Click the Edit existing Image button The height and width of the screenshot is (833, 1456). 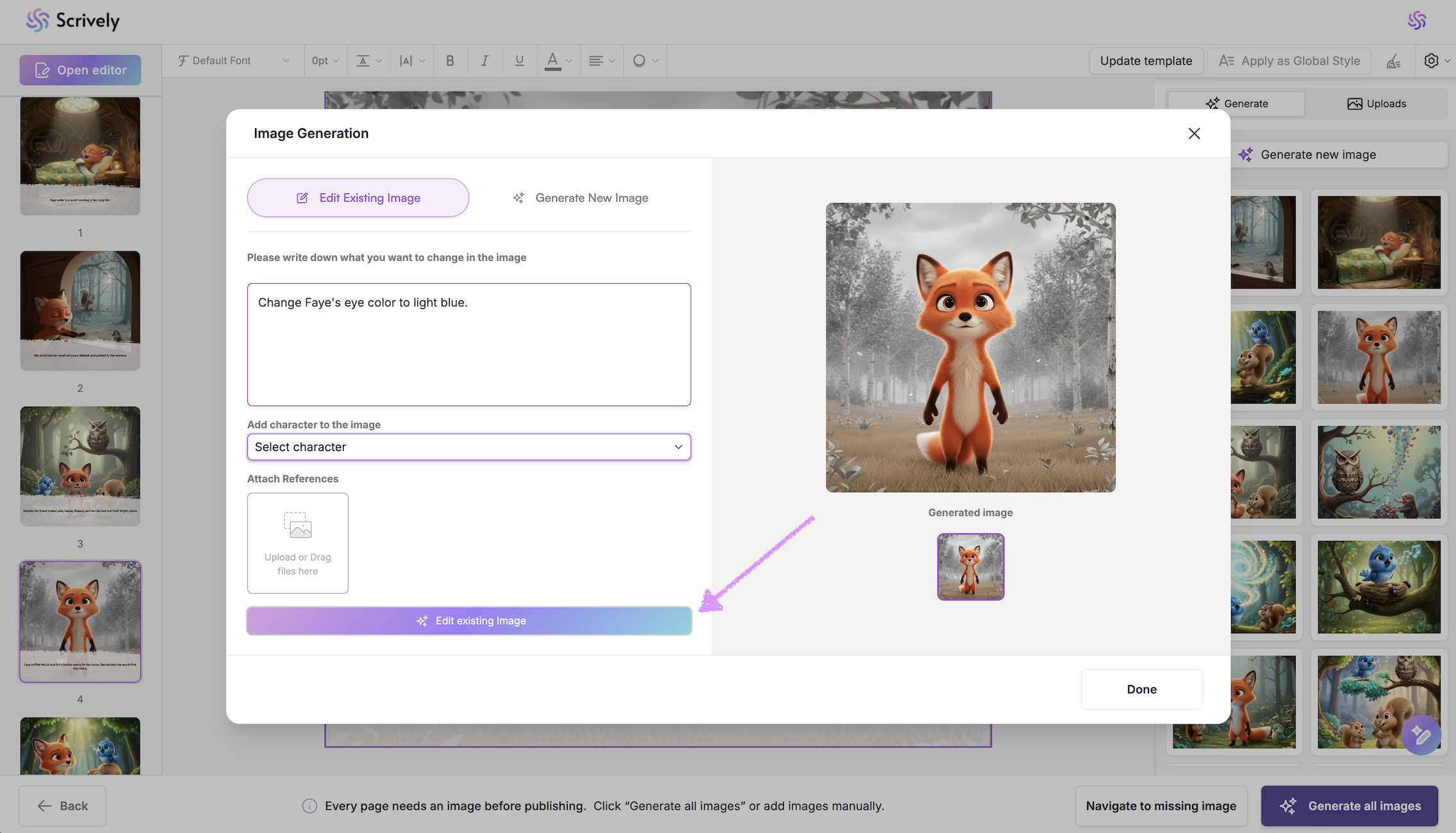[x=469, y=620]
